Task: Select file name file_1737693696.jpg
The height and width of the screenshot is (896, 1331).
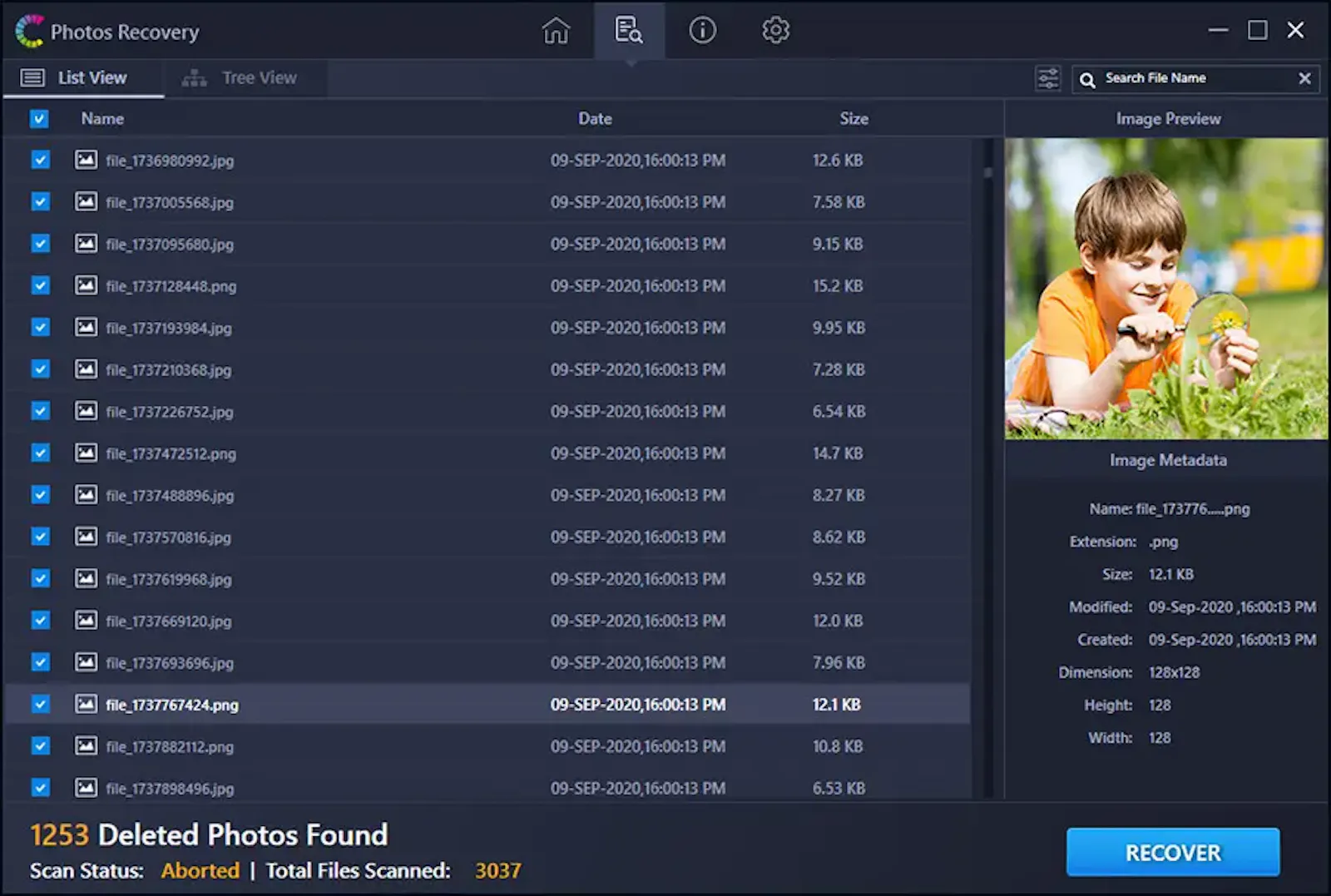Action: [x=170, y=663]
